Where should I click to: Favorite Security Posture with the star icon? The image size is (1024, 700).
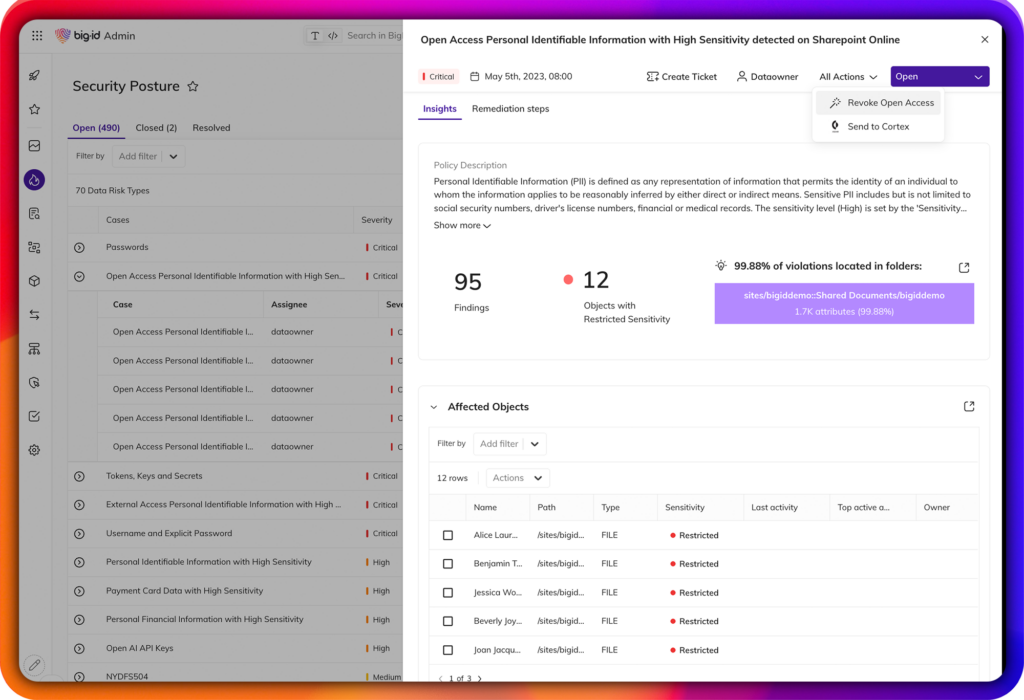click(x=193, y=87)
